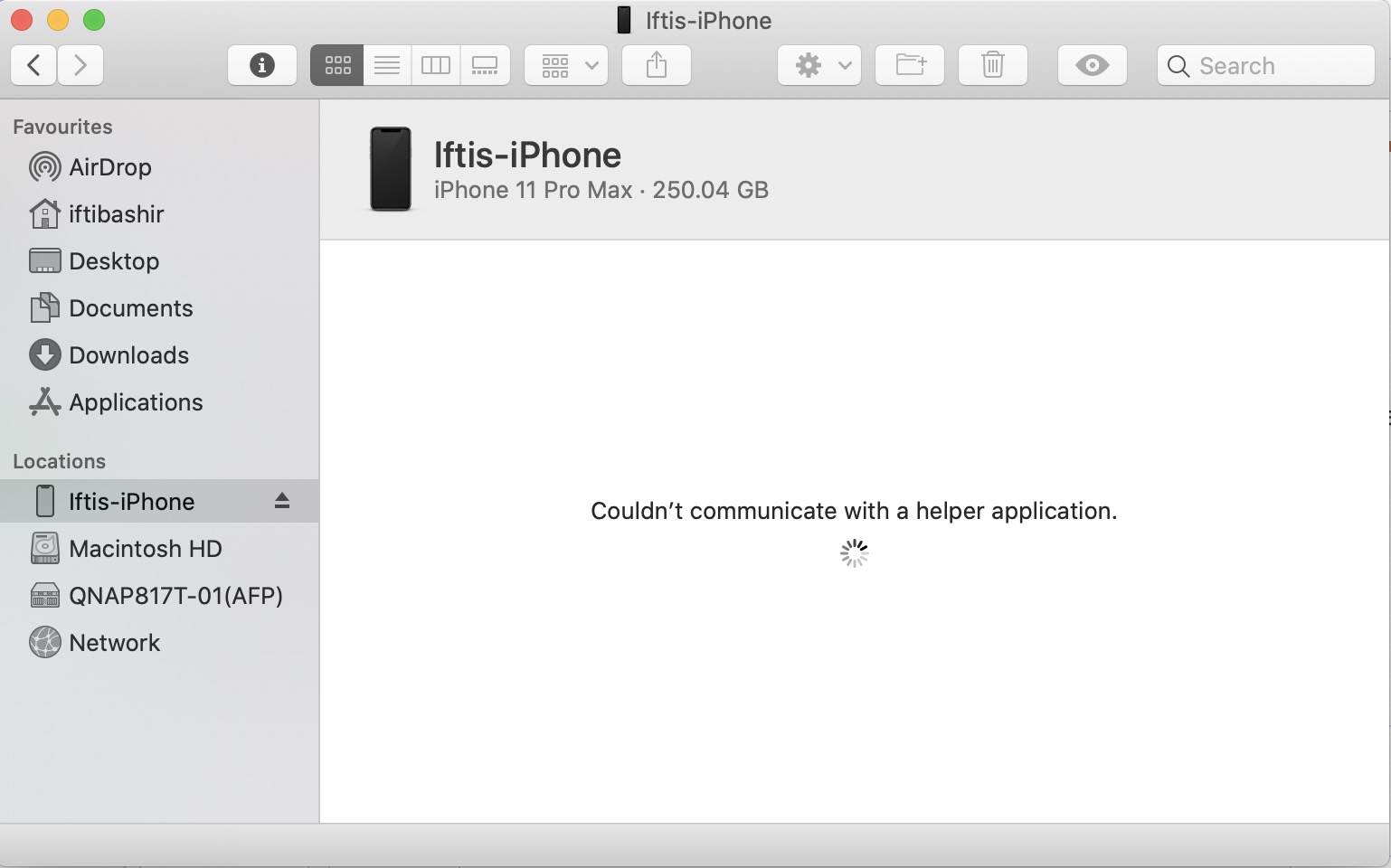Open the action gear dropdown menu

click(819, 64)
